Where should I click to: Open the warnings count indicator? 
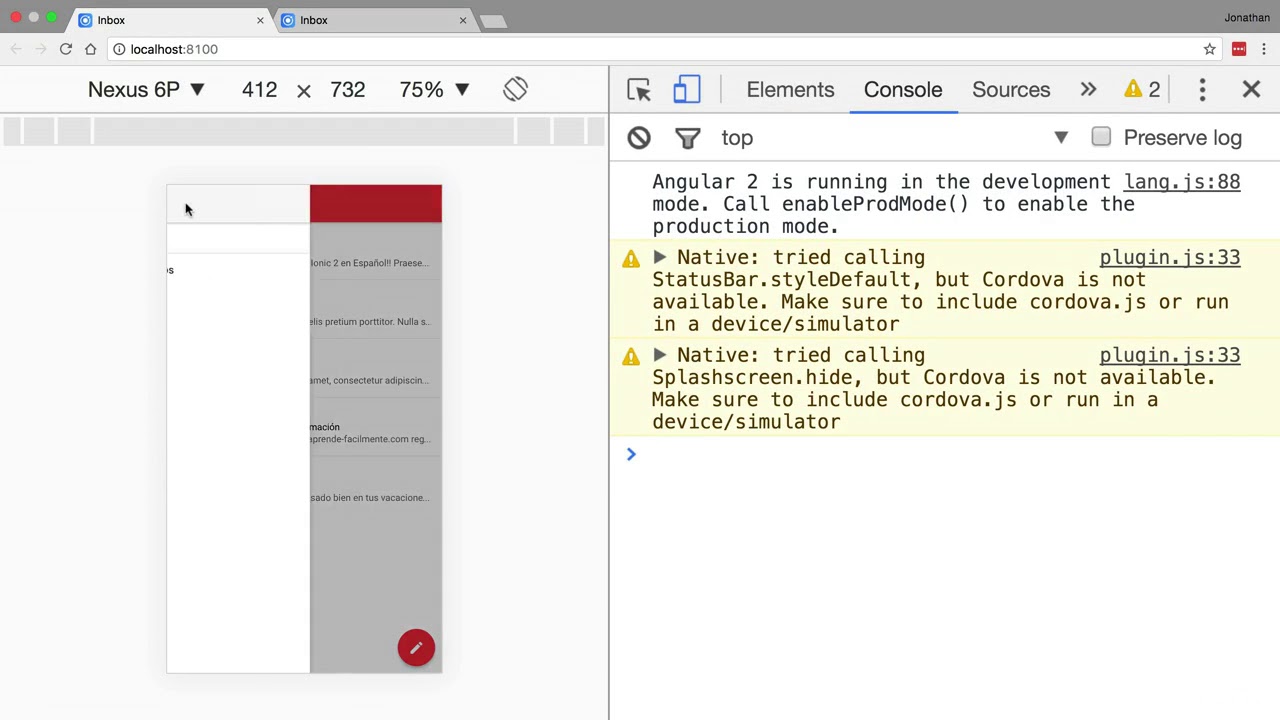pyautogui.click(x=1142, y=89)
